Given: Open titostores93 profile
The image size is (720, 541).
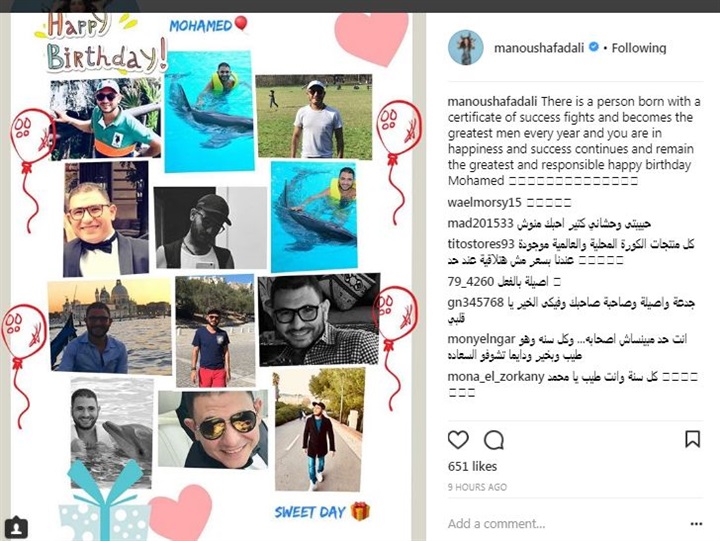Looking at the screenshot, I should pos(481,244).
